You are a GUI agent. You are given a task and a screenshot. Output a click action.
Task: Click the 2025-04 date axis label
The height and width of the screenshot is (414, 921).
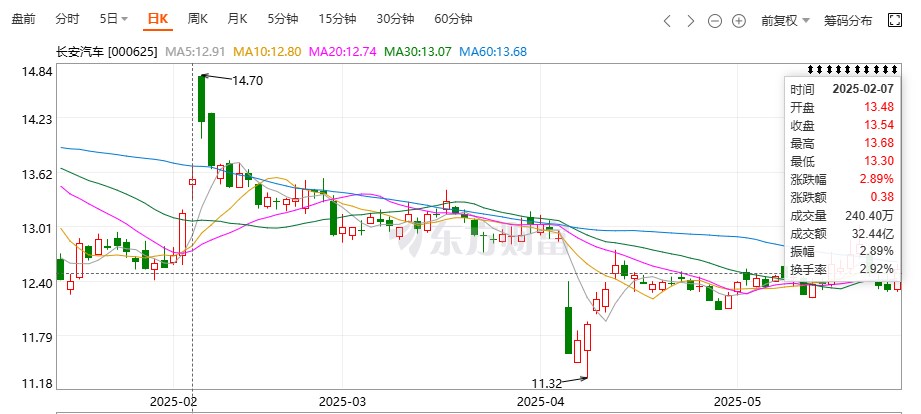click(x=539, y=402)
